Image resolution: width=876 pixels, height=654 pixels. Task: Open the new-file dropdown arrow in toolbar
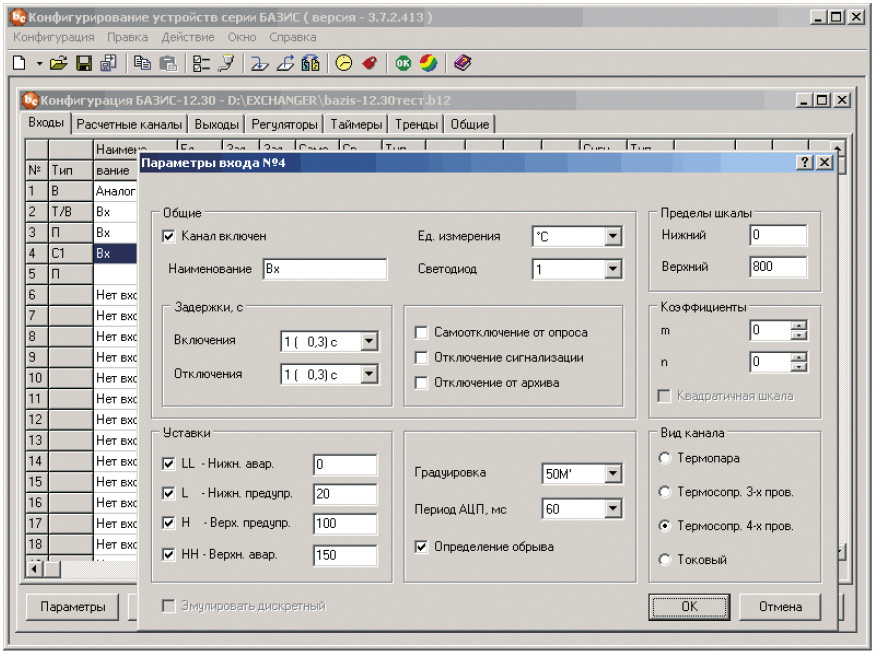point(39,64)
